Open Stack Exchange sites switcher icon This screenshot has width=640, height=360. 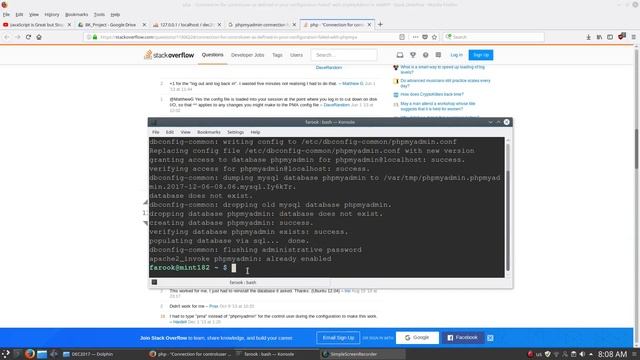(438, 55)
